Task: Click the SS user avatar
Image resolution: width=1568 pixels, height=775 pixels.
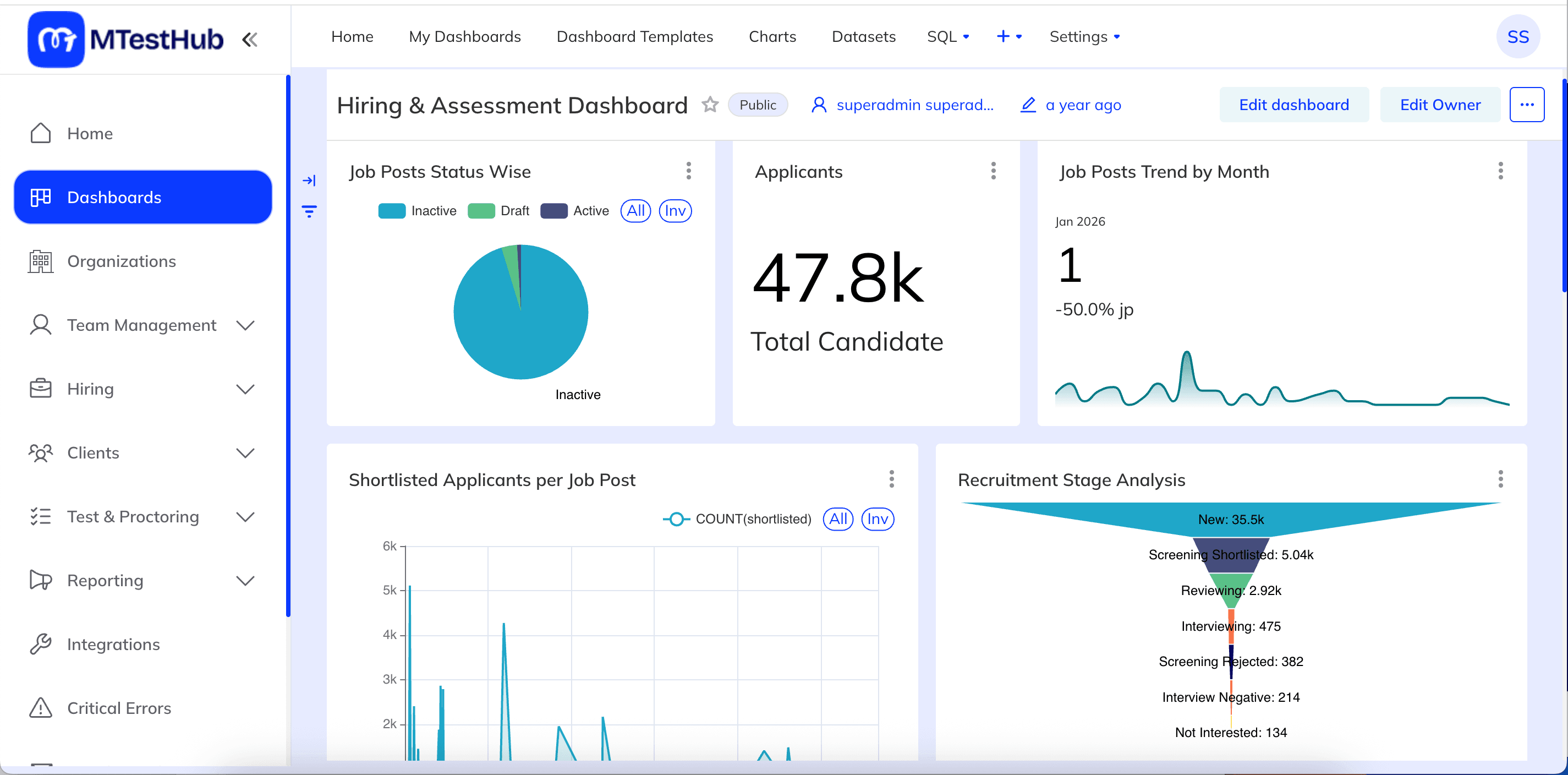Action: point(1517,37)
